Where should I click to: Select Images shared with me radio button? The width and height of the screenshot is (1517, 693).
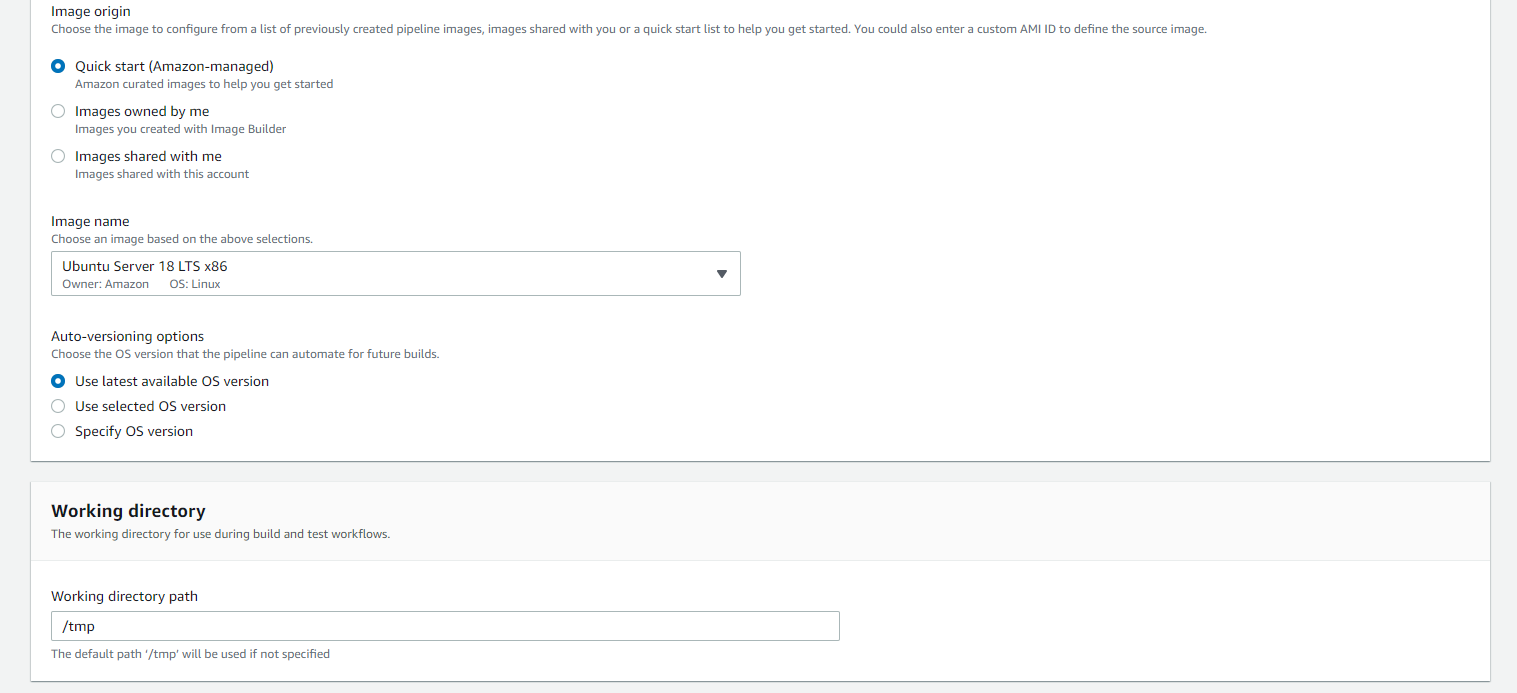[58, 156]
